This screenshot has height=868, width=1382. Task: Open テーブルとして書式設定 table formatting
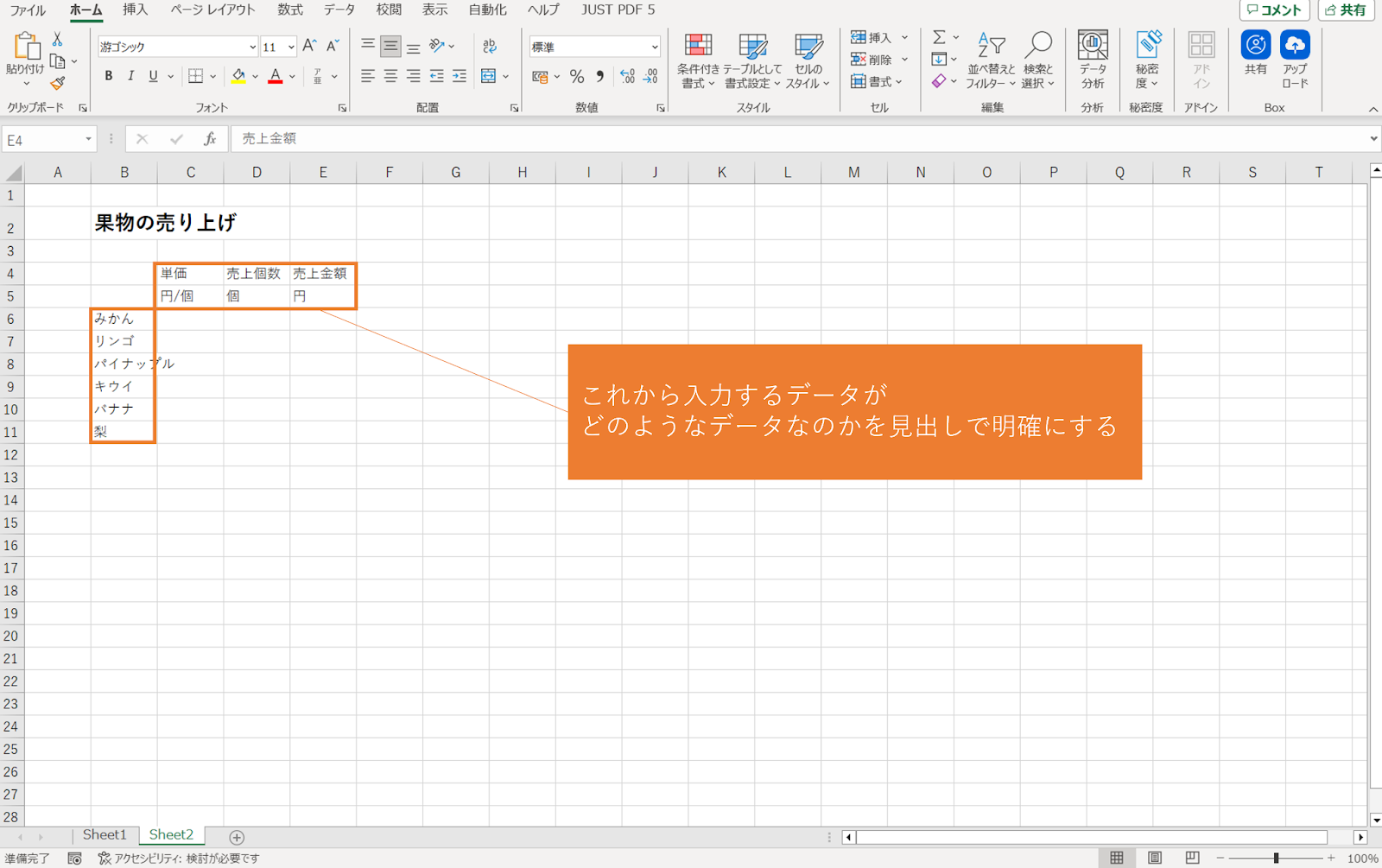click(752, 60)
